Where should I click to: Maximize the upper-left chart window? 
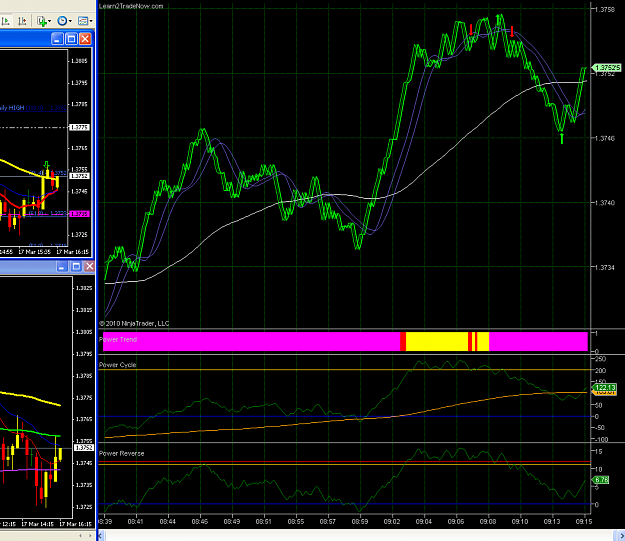coord(71,39)
